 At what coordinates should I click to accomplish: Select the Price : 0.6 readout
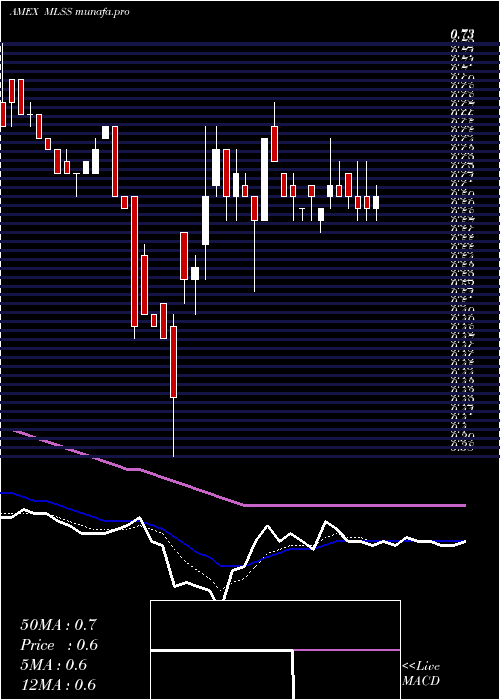coord(59,645)
